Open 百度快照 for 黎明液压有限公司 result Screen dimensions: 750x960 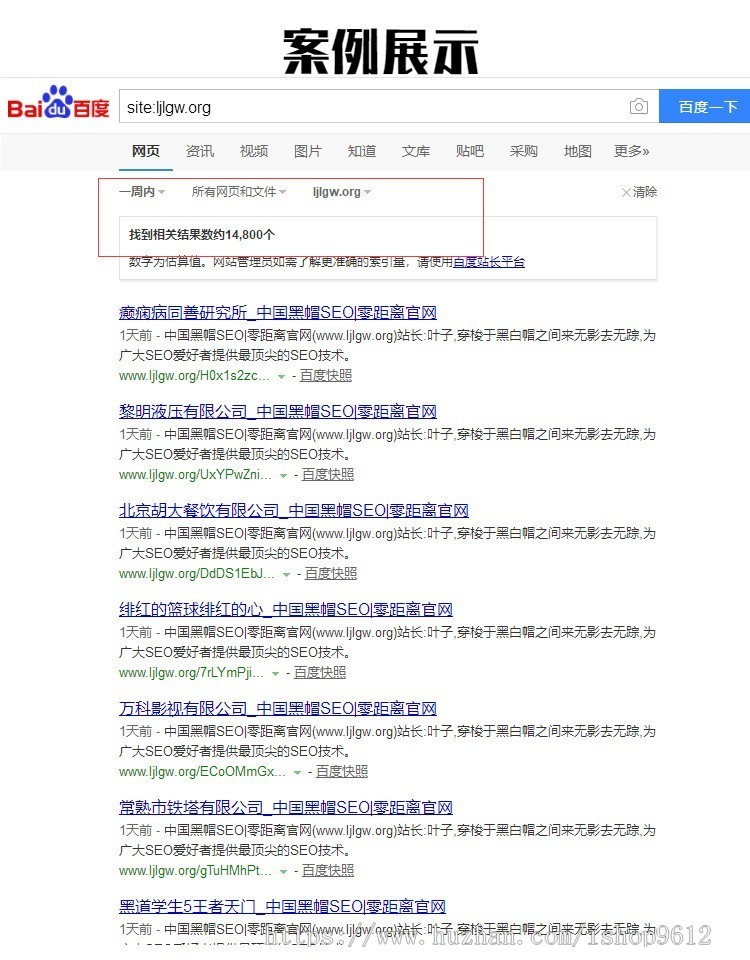[x=328, y=474]
